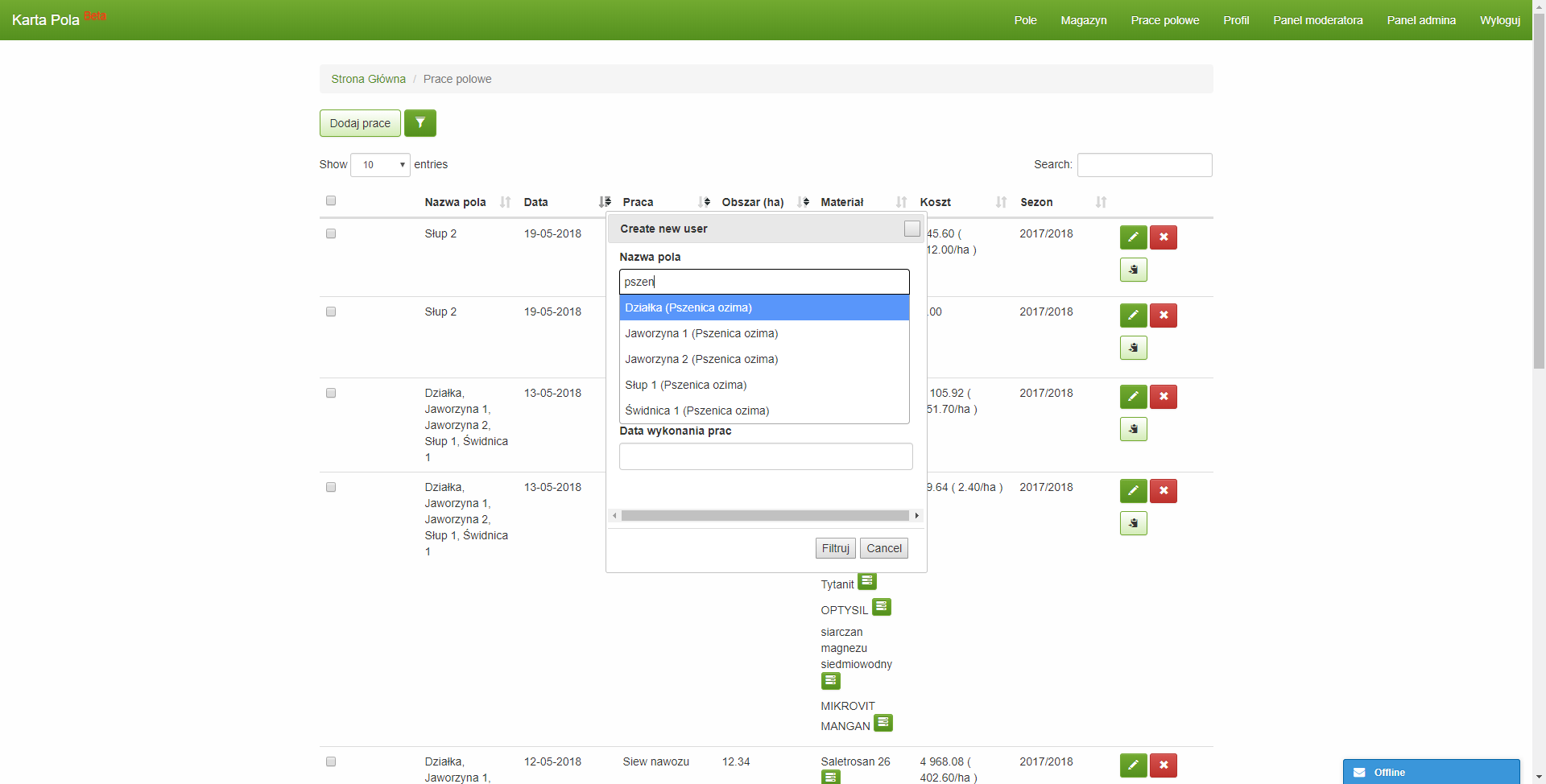Open Magazyn in the top navigation
This screenshot has width=1546, height=784.
[1083, 20]
